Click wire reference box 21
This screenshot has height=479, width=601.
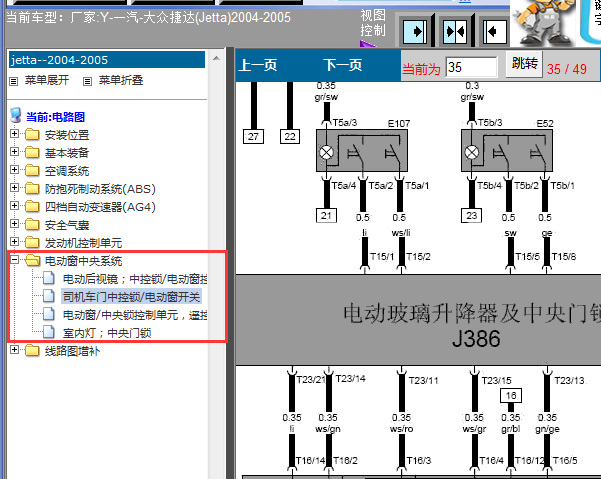[326, 215]
